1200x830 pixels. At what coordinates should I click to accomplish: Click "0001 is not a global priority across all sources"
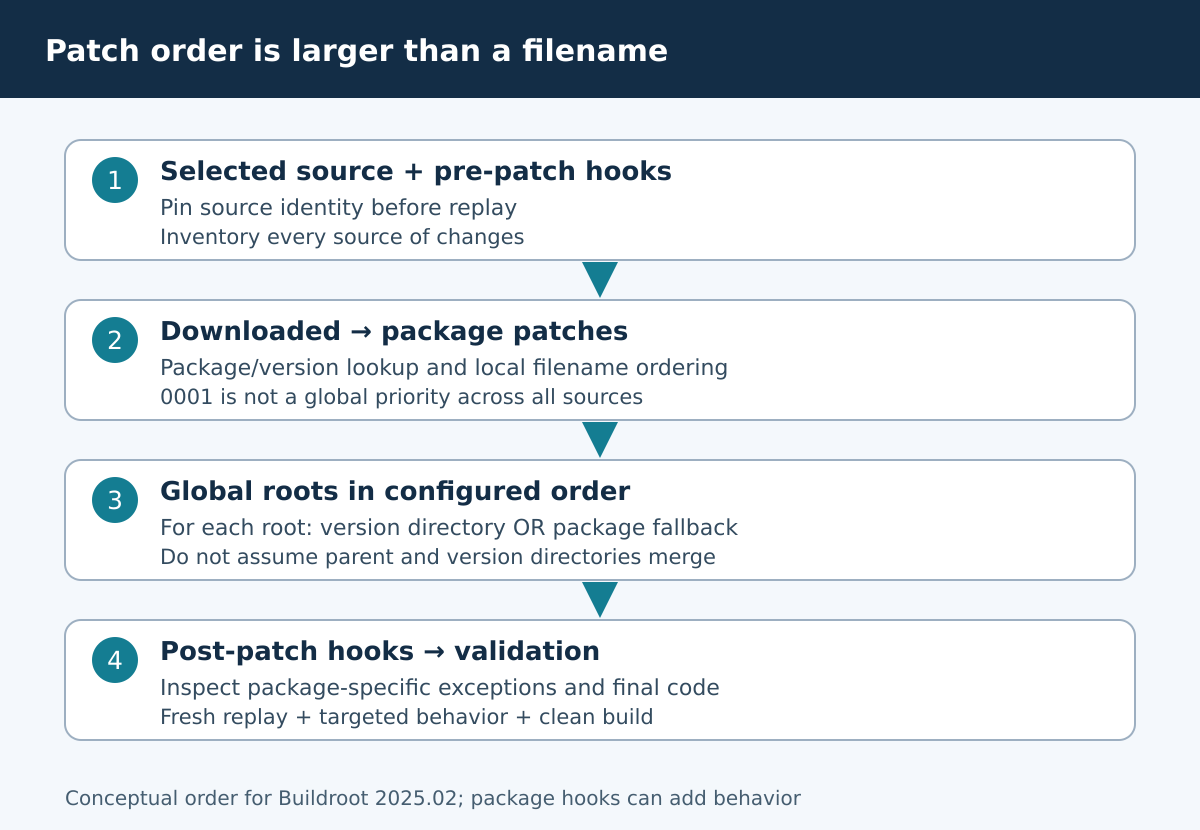(x=401, y=397)
